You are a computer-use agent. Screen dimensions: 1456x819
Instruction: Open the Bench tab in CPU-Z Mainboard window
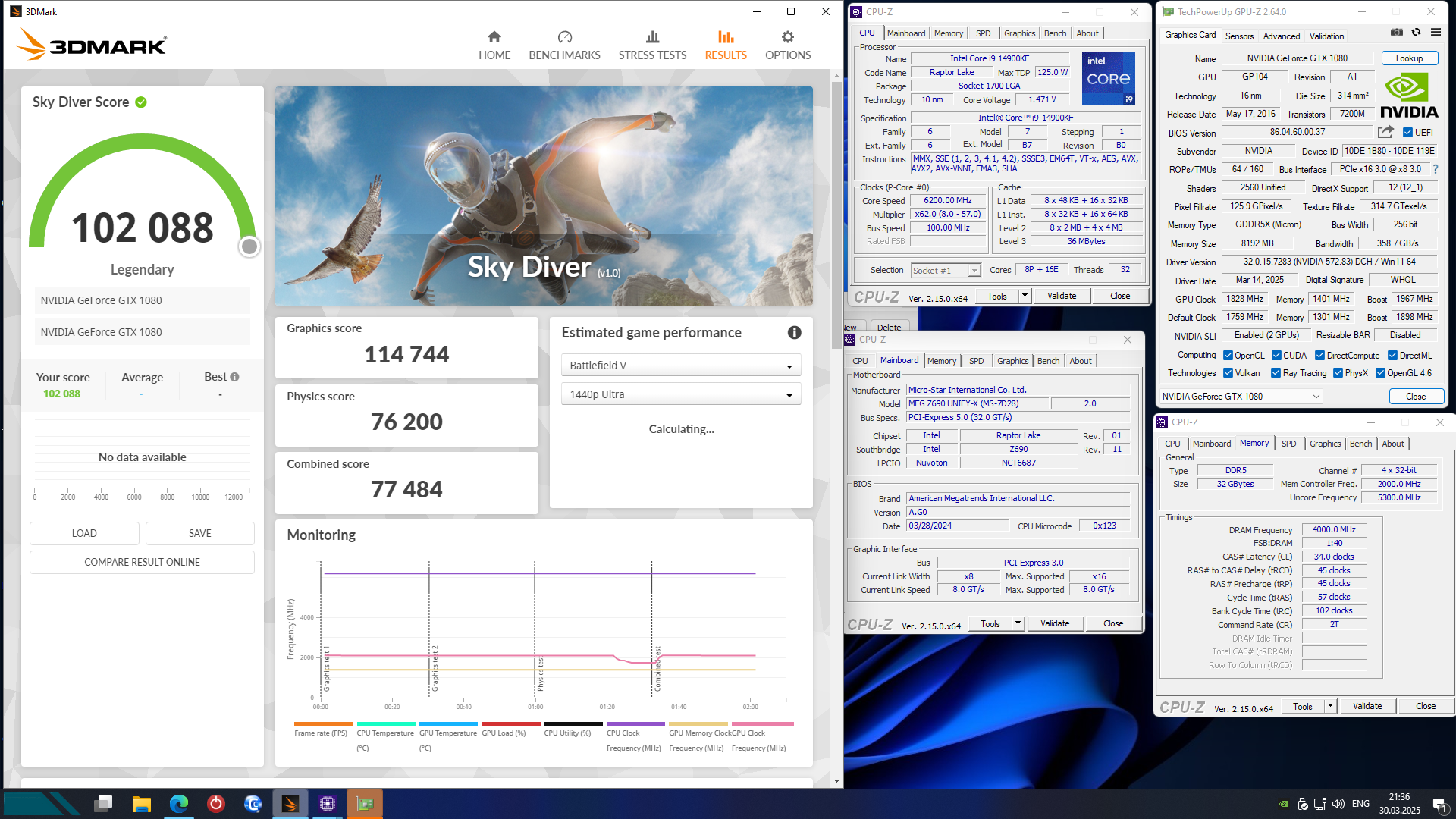click(1048, 361)
